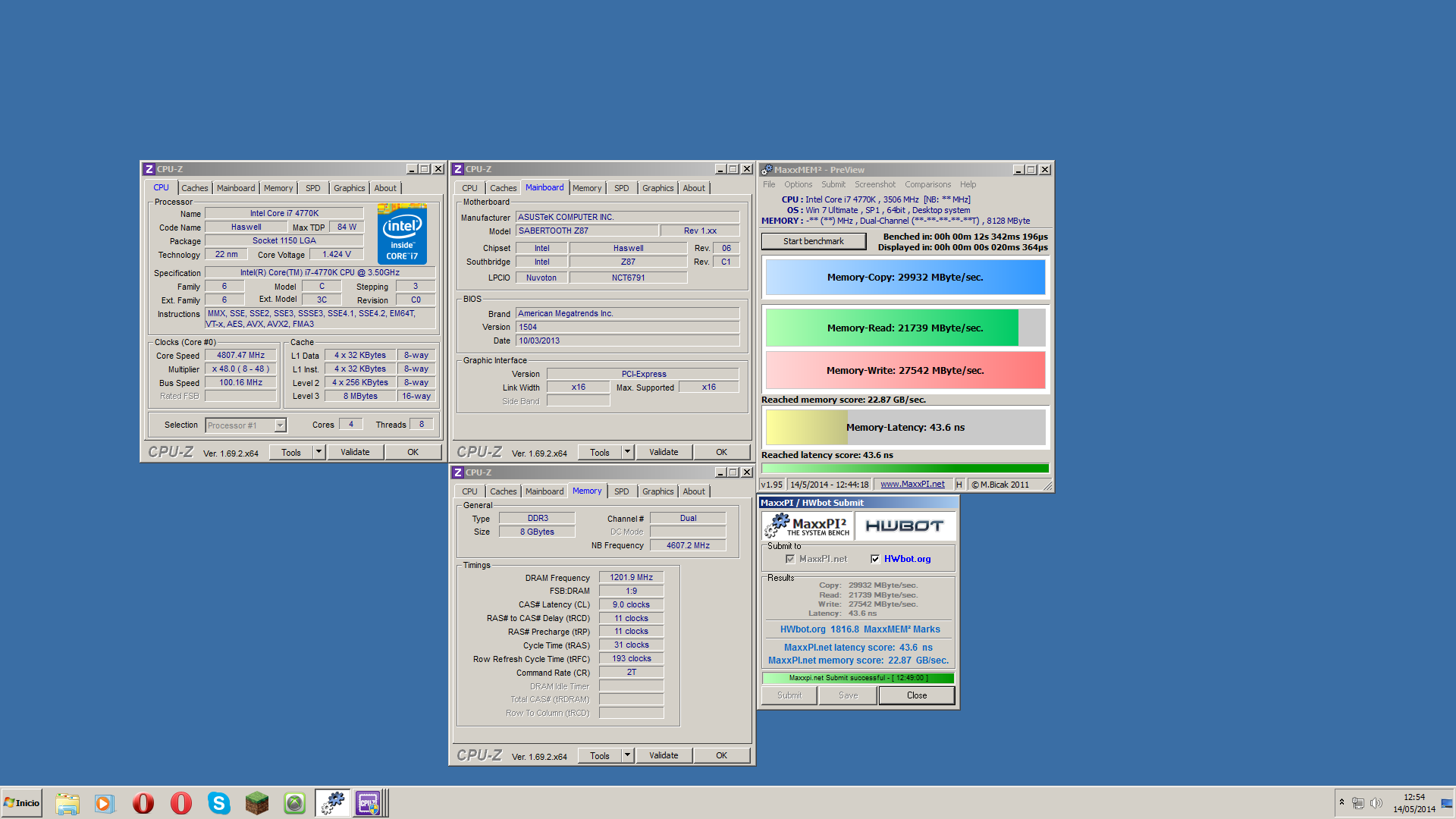Click the network tray icon
Screen dimensions: 1456x819
point(1358,803)
